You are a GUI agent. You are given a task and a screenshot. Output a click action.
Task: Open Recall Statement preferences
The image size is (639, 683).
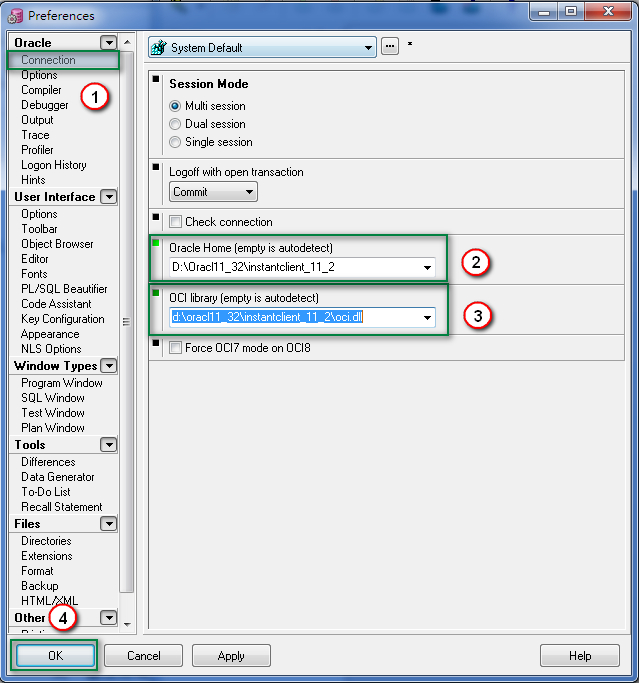(x=61, y=507)
